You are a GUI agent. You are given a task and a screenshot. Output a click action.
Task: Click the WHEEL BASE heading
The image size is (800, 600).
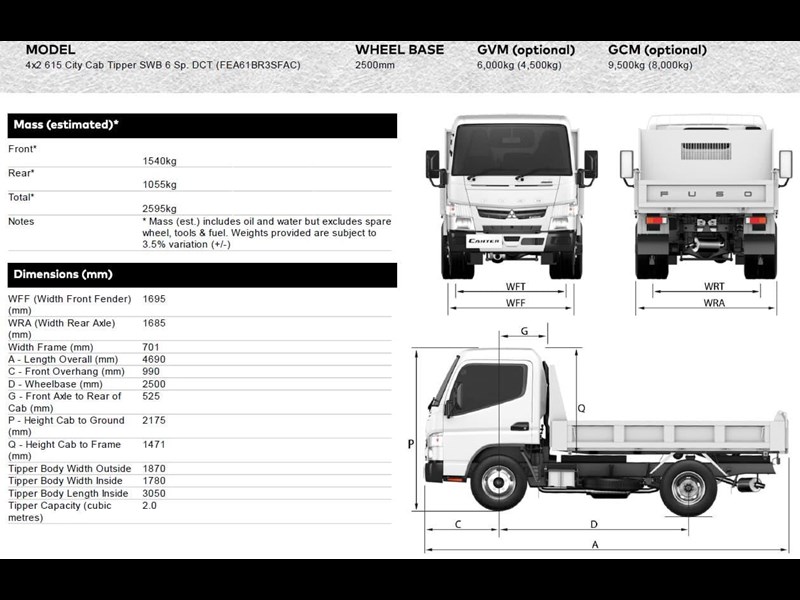pos(399,50)
